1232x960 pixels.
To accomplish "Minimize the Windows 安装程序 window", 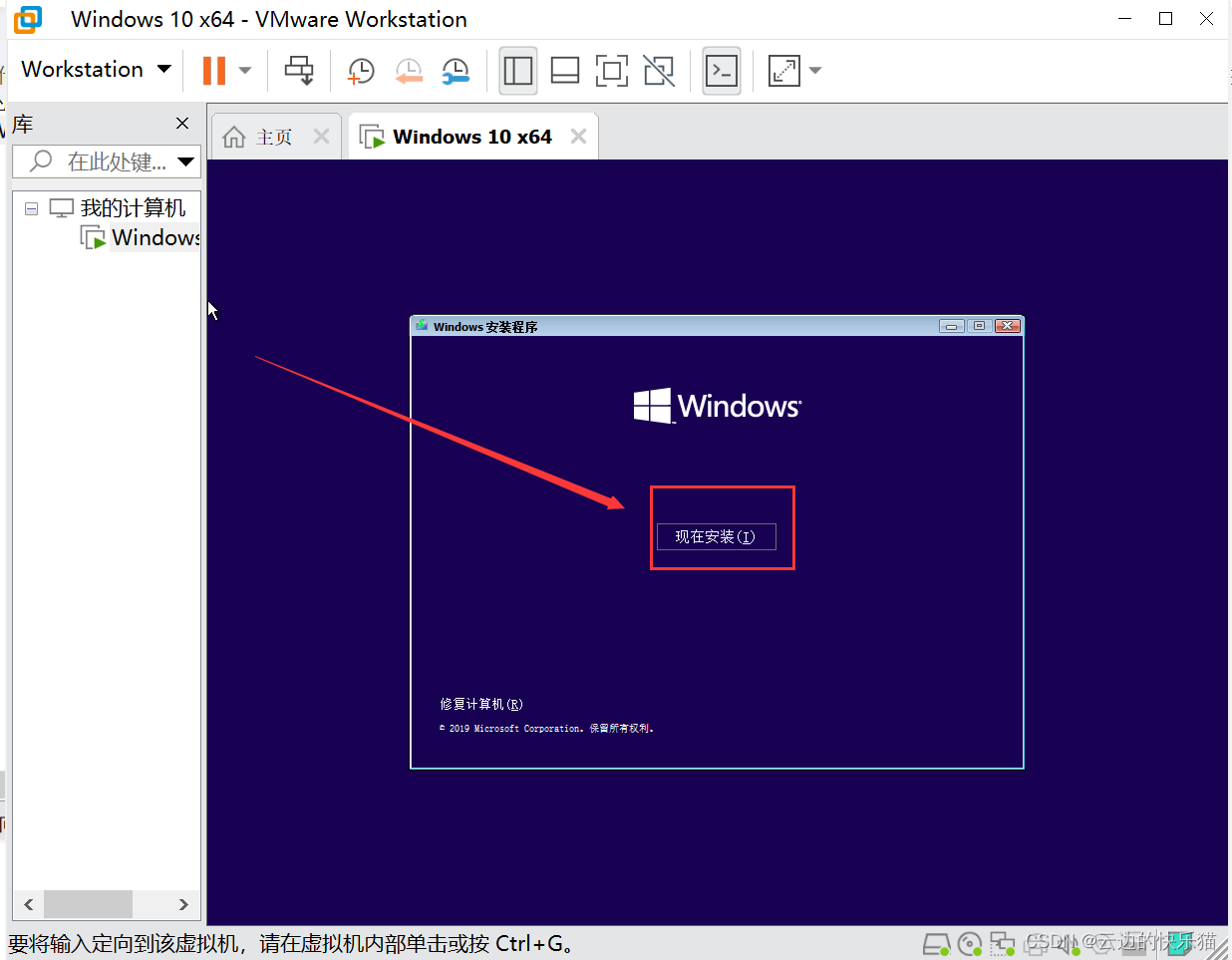I will [x=951, y=326].
